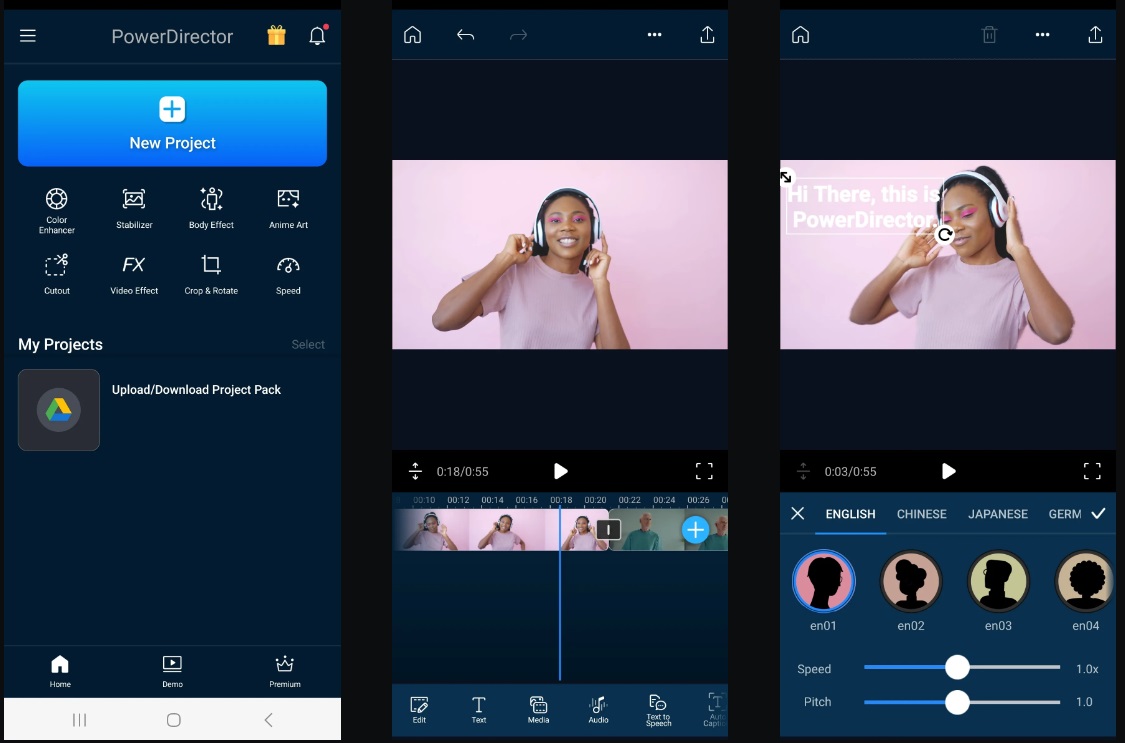Open the more options menu
Screen dimensions: 1125x743
[654, 34]
